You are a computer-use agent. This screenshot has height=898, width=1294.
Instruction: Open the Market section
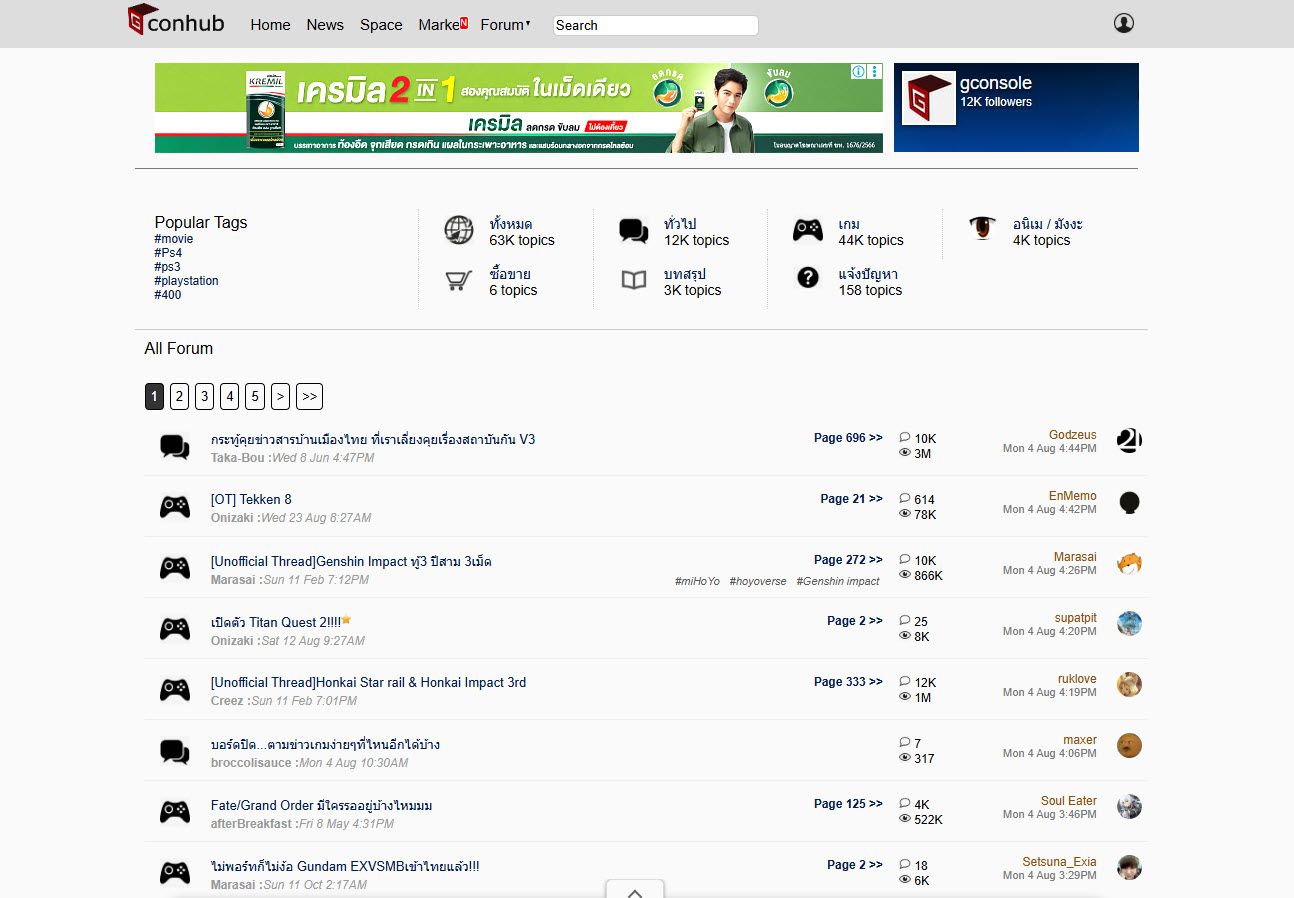point(442,25)
